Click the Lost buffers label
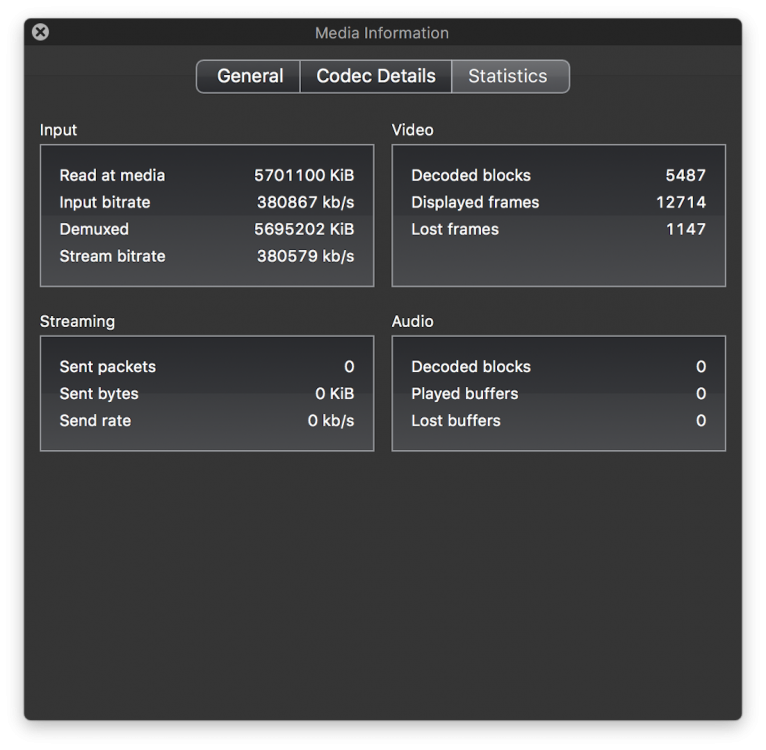This screenshot has height=750, width=766. [x=456, y=421]
